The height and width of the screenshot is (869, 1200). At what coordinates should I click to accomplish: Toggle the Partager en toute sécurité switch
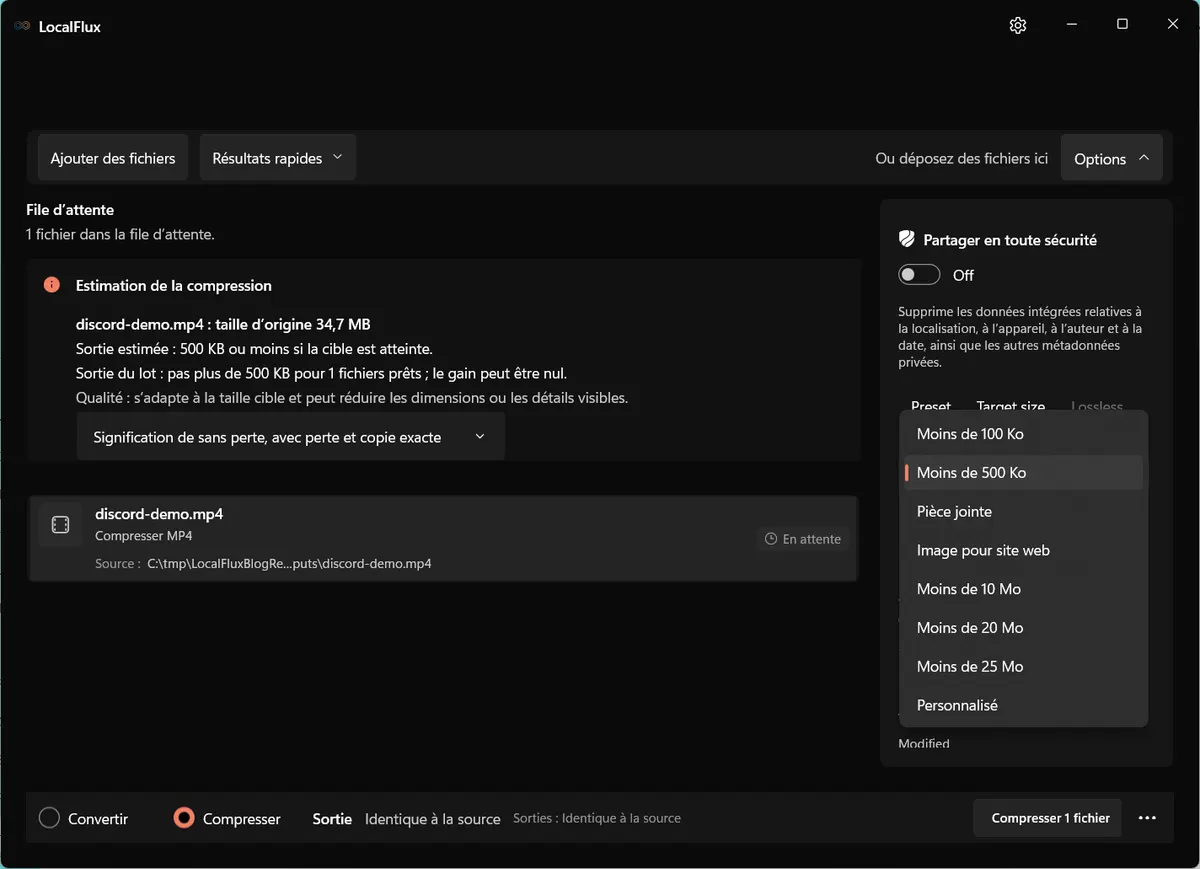pyautogui.click(x=919, y=275)
